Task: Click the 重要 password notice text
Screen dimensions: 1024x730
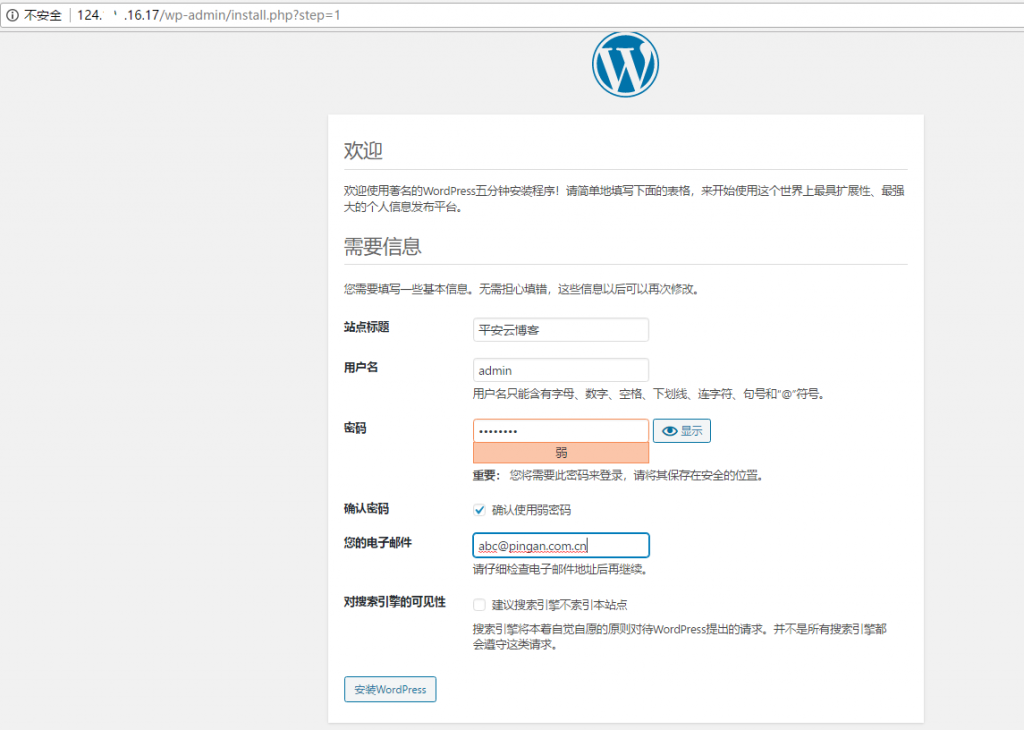Action: tap(618, 475)
